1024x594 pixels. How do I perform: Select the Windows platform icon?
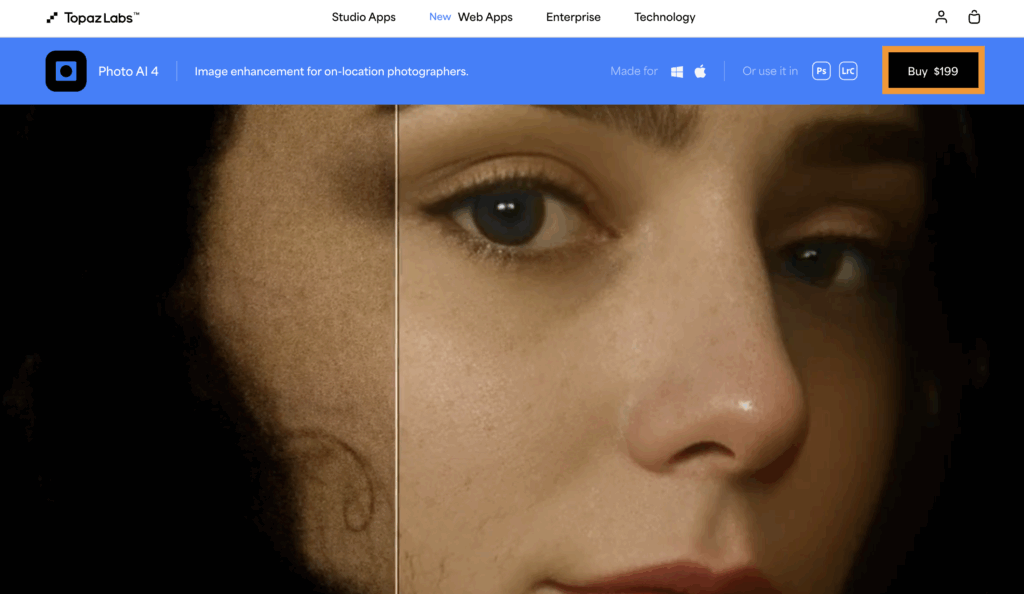point(677,71)
